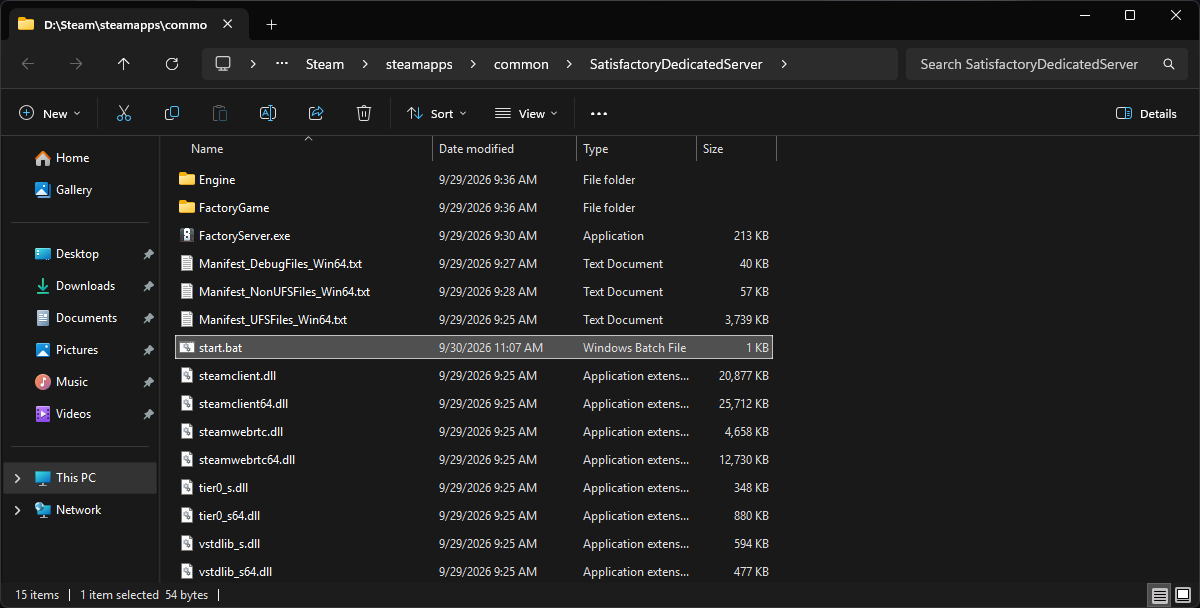Click the Forward arrow button

tap(76, 64)
